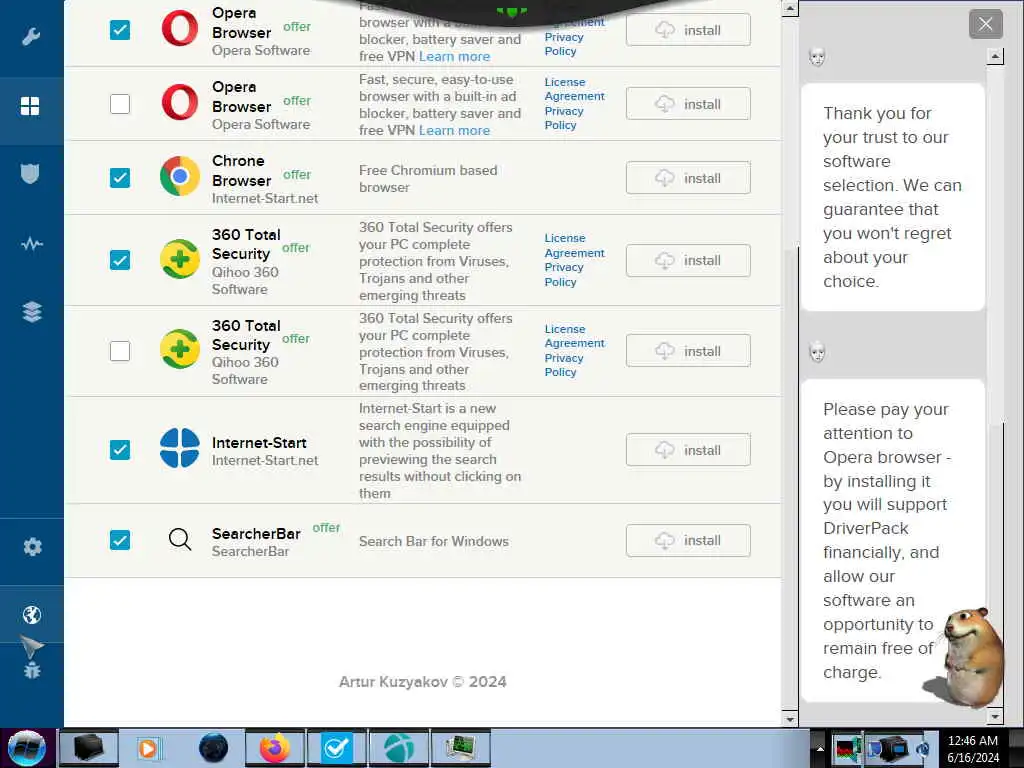
Task: Install the first Opera Browser offer
Action: (688, 30)
